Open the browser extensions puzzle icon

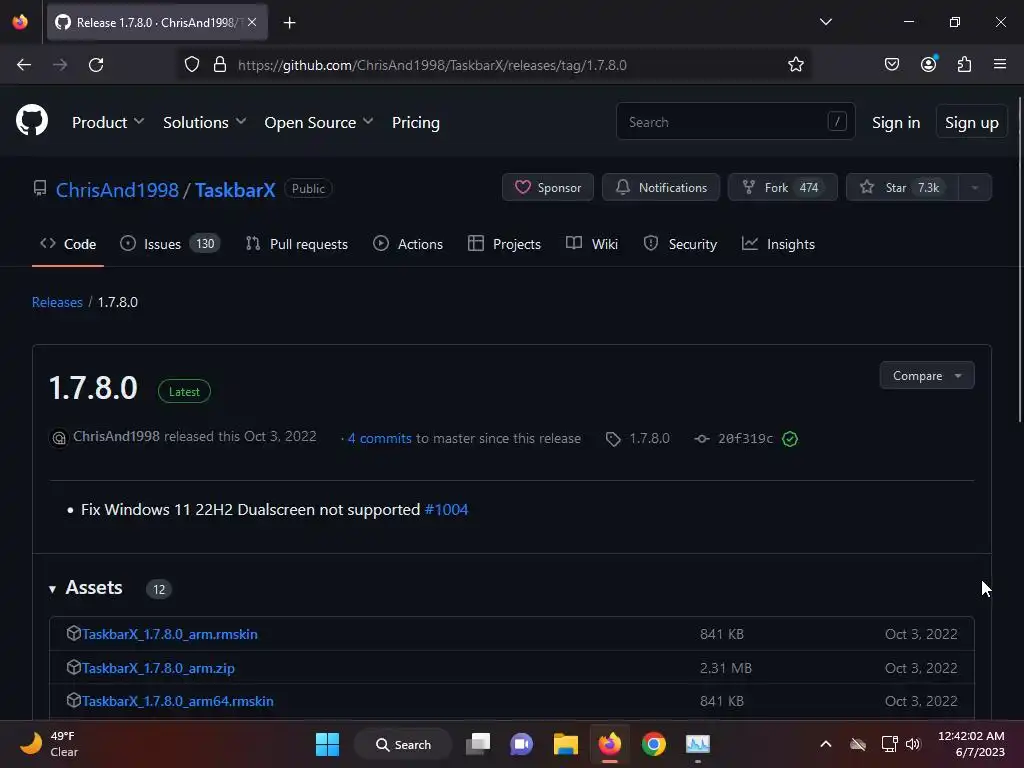coord(964,64)
